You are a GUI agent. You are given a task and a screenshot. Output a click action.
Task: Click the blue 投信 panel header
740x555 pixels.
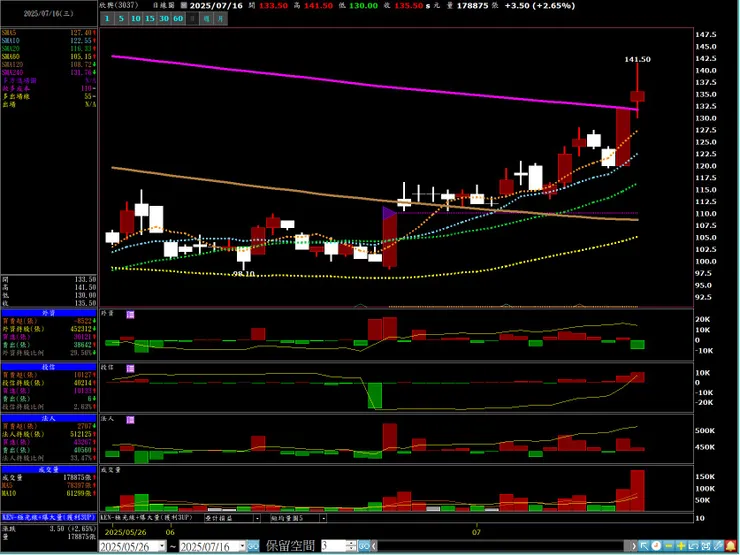(x=49, y=367)
